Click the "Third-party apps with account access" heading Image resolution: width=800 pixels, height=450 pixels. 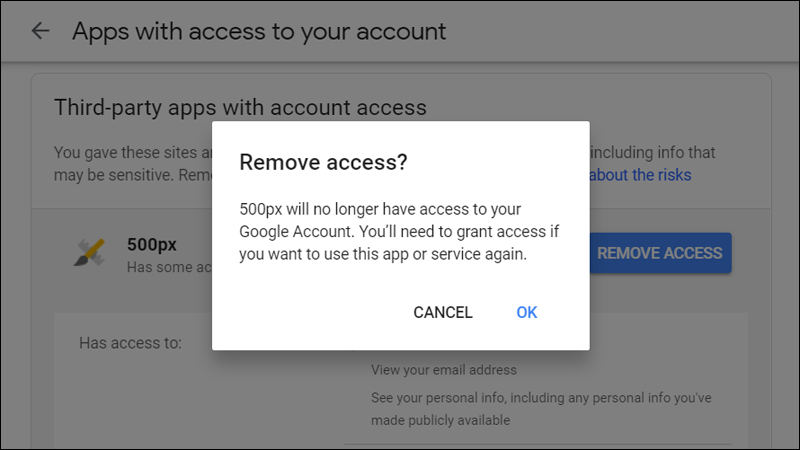(240, 107)
